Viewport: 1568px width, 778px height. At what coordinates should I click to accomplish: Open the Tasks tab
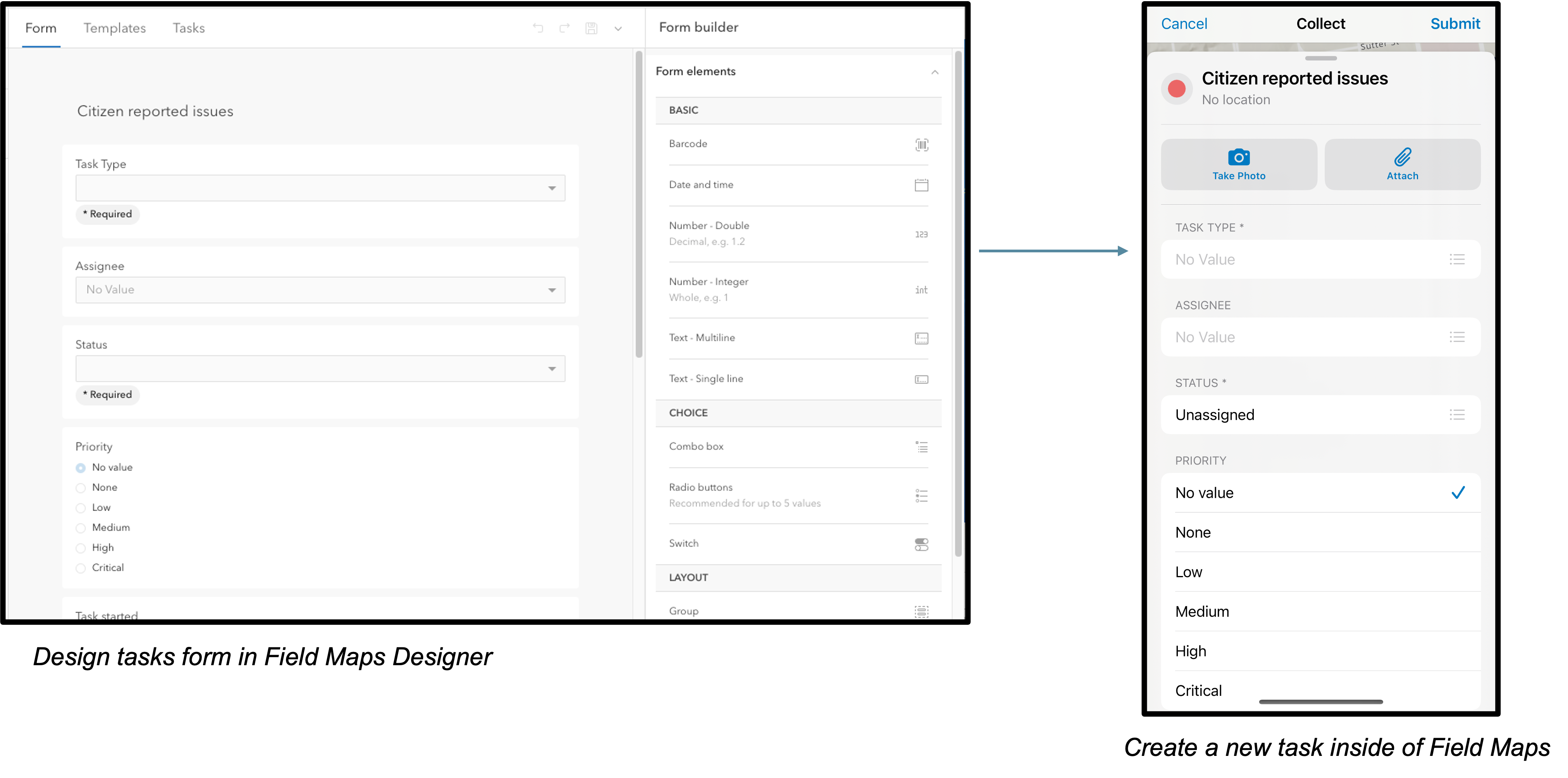pyautogui.click(x=189, y=28)
